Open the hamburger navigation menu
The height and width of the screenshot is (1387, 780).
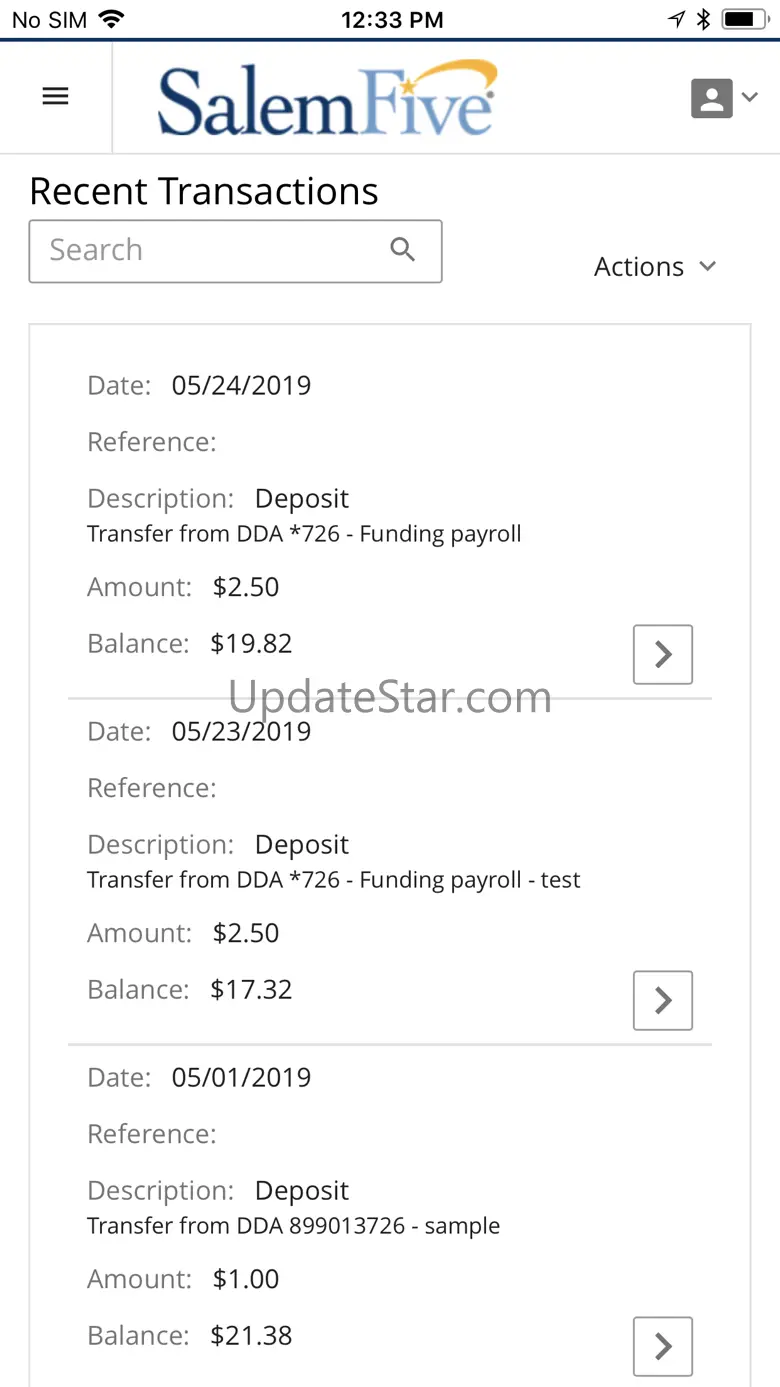pos(55,96)
